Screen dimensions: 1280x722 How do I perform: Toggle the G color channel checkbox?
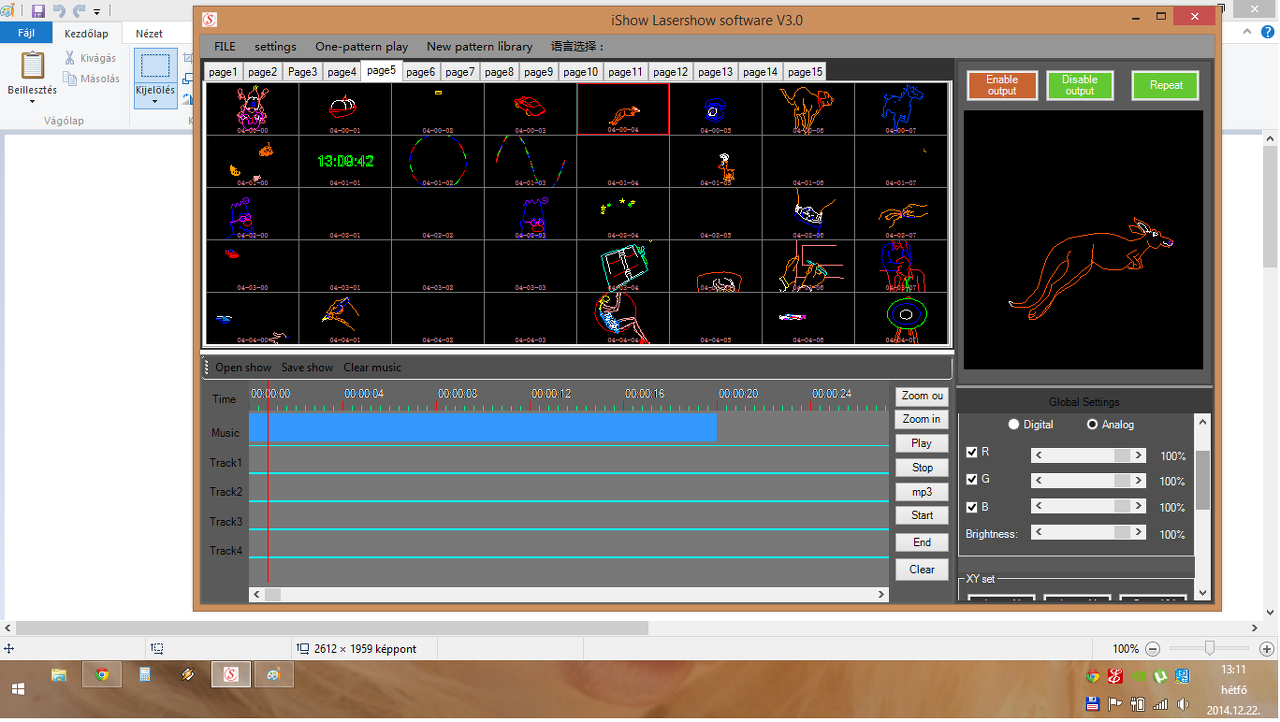click(x=972, y=480)
